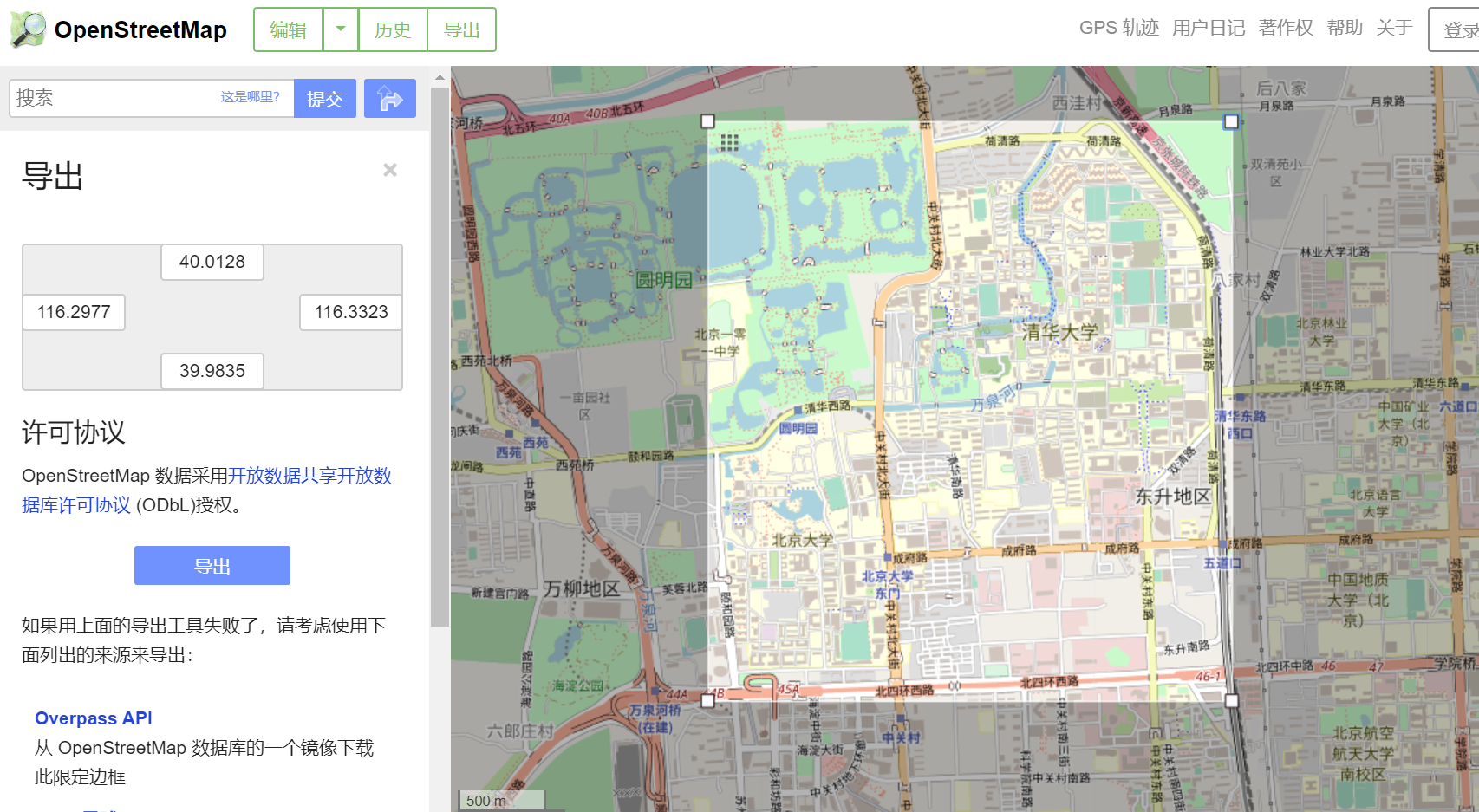Click the 北京大学 map label
Image resolution: width=1479 pixels, height=812 pixels.
pyautogui.click(x=803, y=540)
